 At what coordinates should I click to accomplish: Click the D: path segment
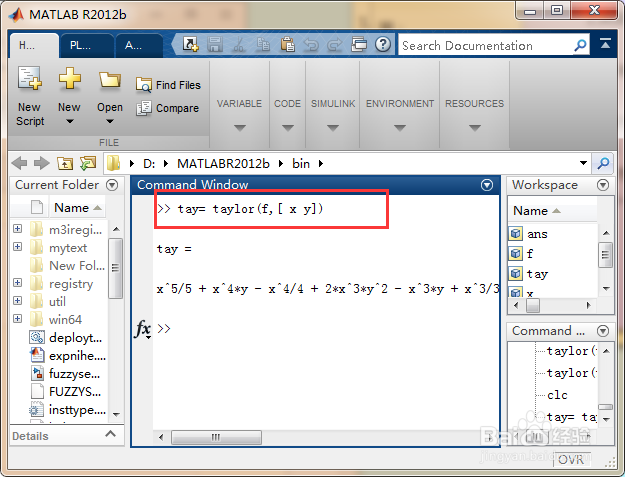[149, 163]
